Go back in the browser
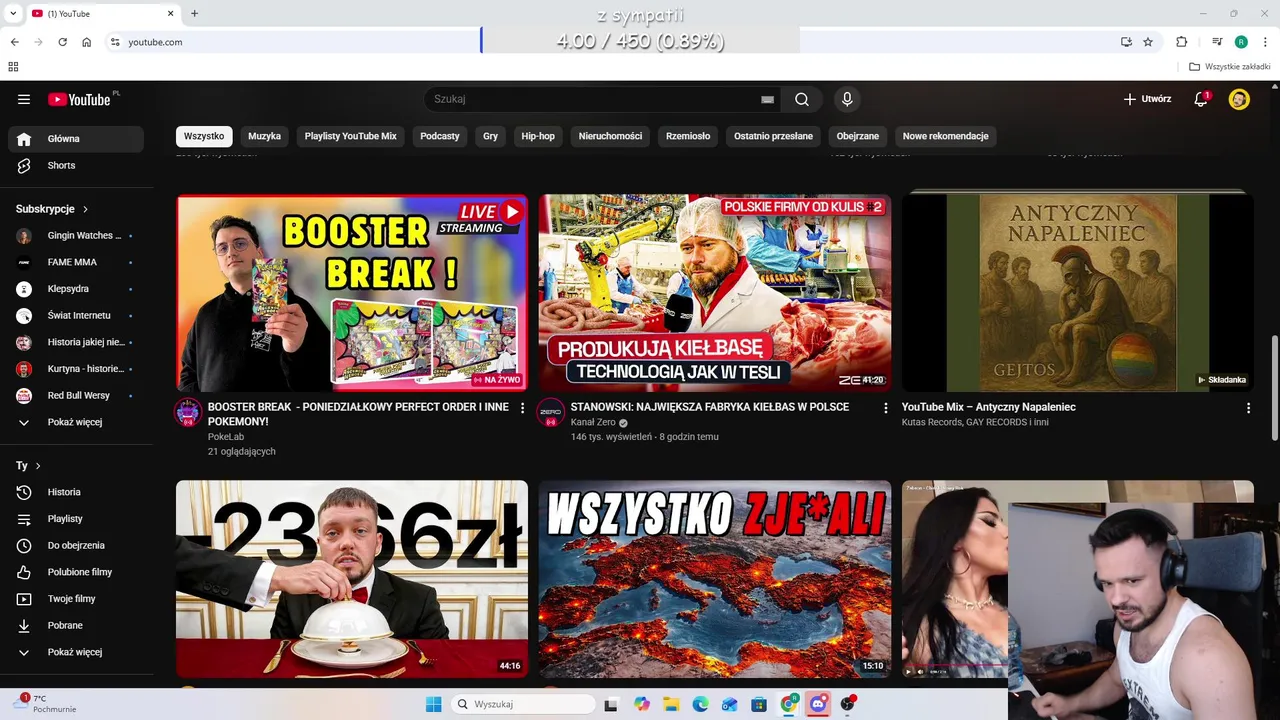 (x=14, y=42)
